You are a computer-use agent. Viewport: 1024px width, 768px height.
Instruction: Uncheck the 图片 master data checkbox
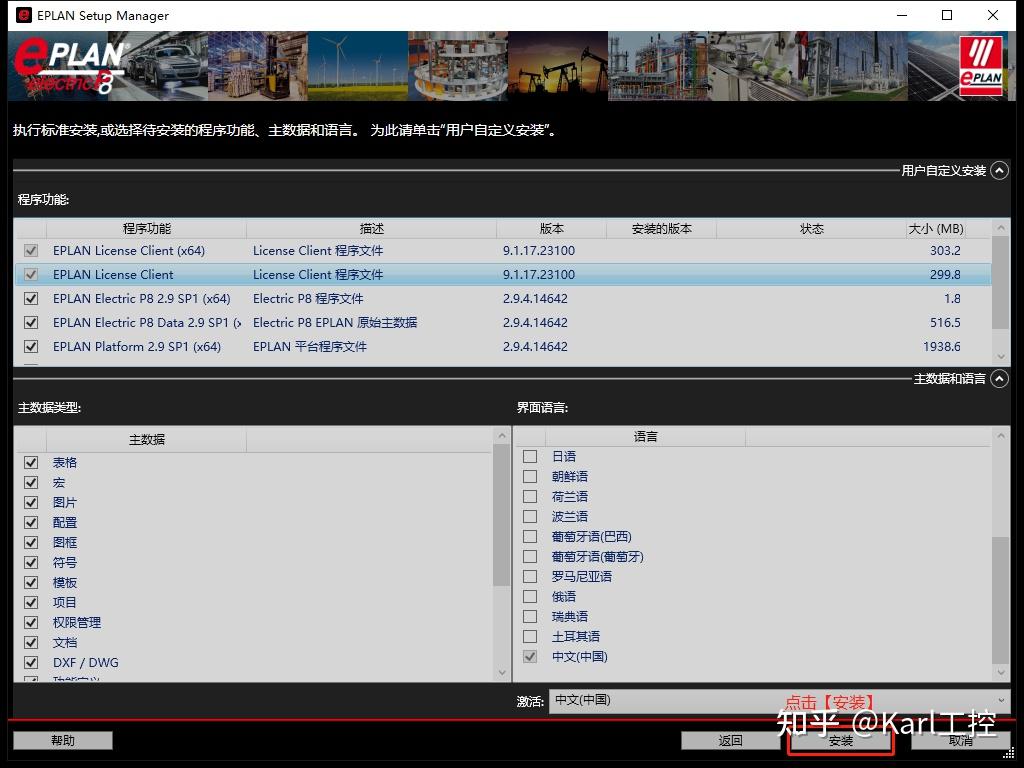coord(31,502)
